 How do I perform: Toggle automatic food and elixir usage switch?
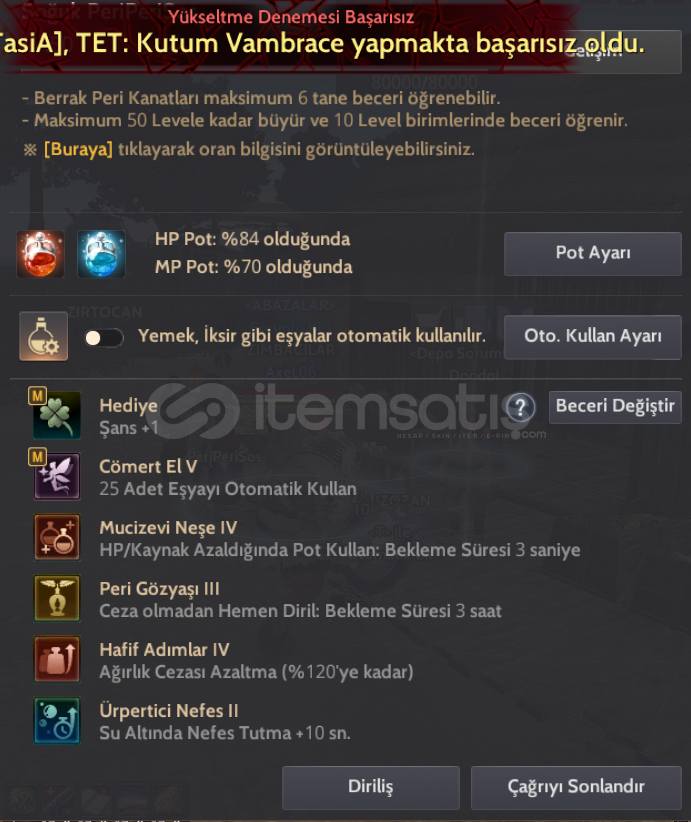pos(104,338)
